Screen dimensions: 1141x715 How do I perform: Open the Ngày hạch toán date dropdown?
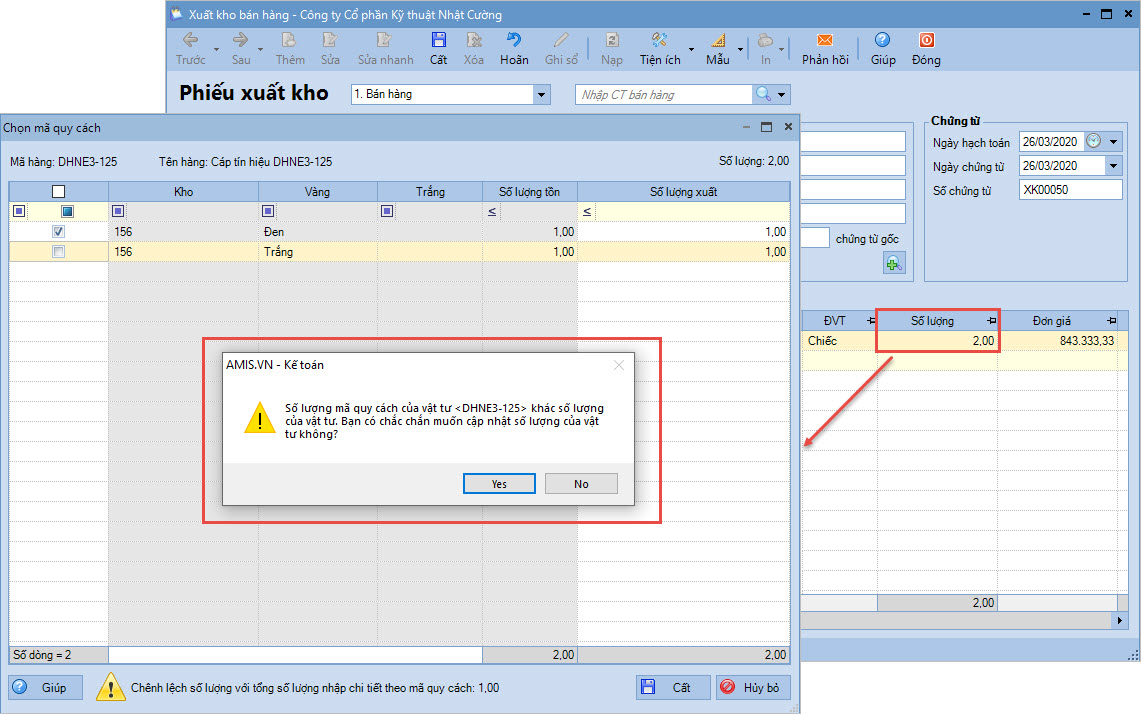click(1114, 142)
